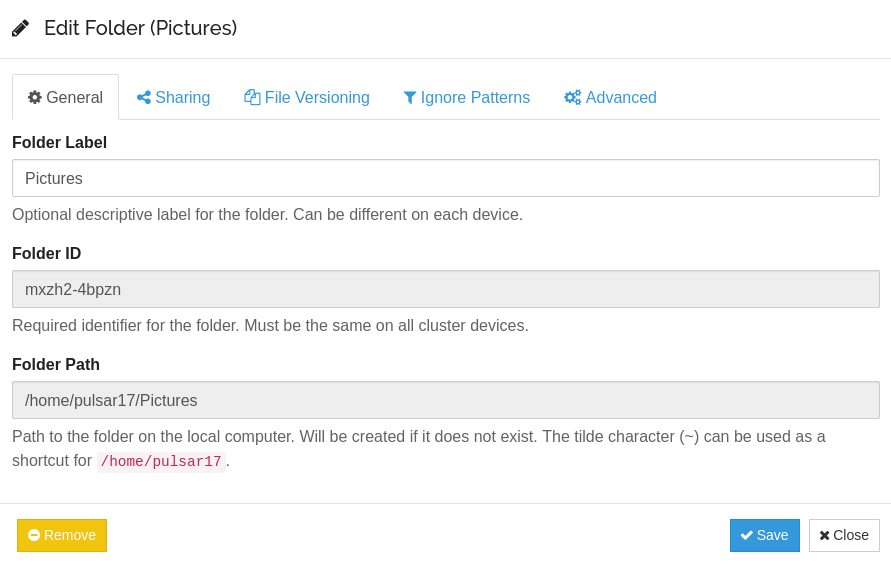Click the minus-circle icon on the Remove button

pos(34,535)
